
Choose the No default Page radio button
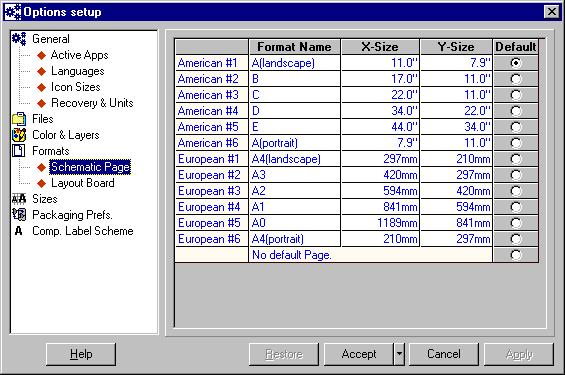[x=516, y=255]
